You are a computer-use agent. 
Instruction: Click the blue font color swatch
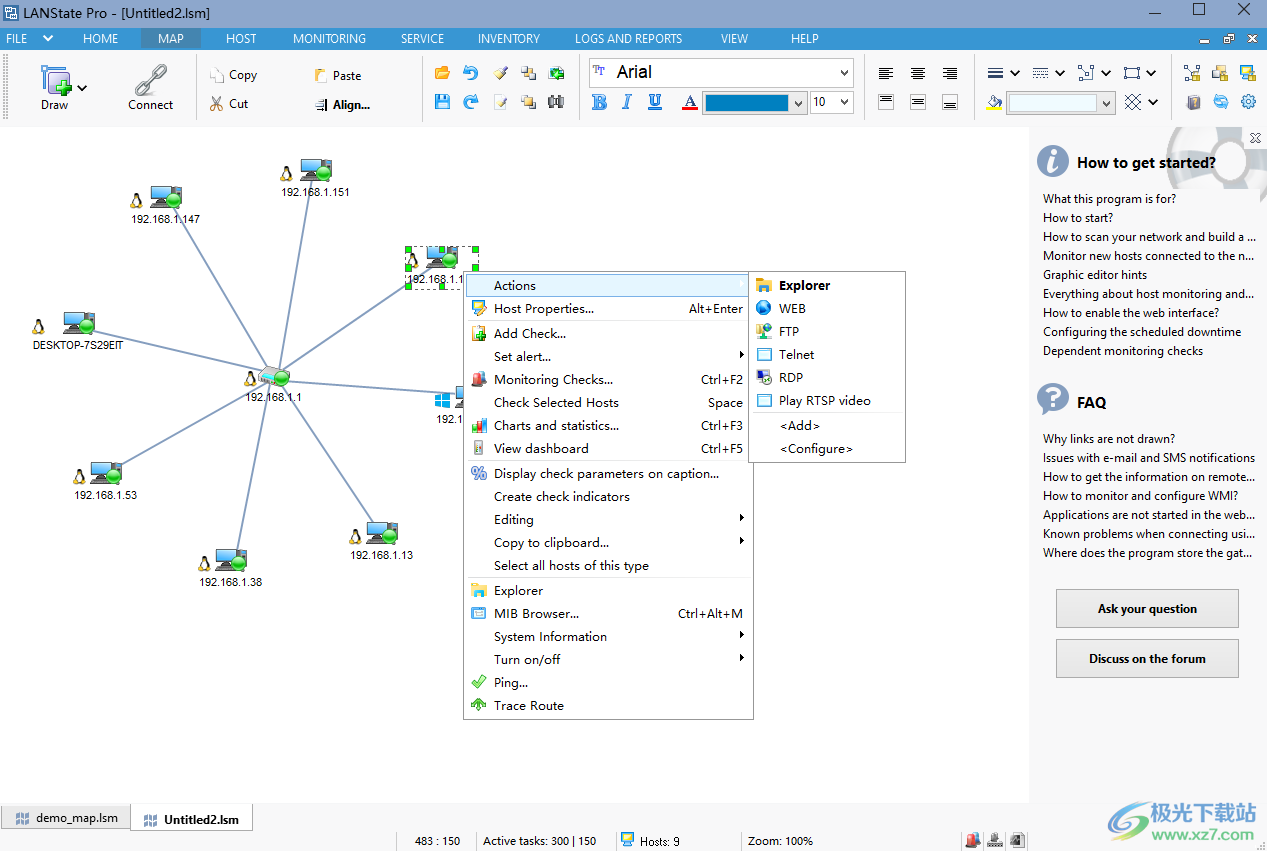(746, 102)
